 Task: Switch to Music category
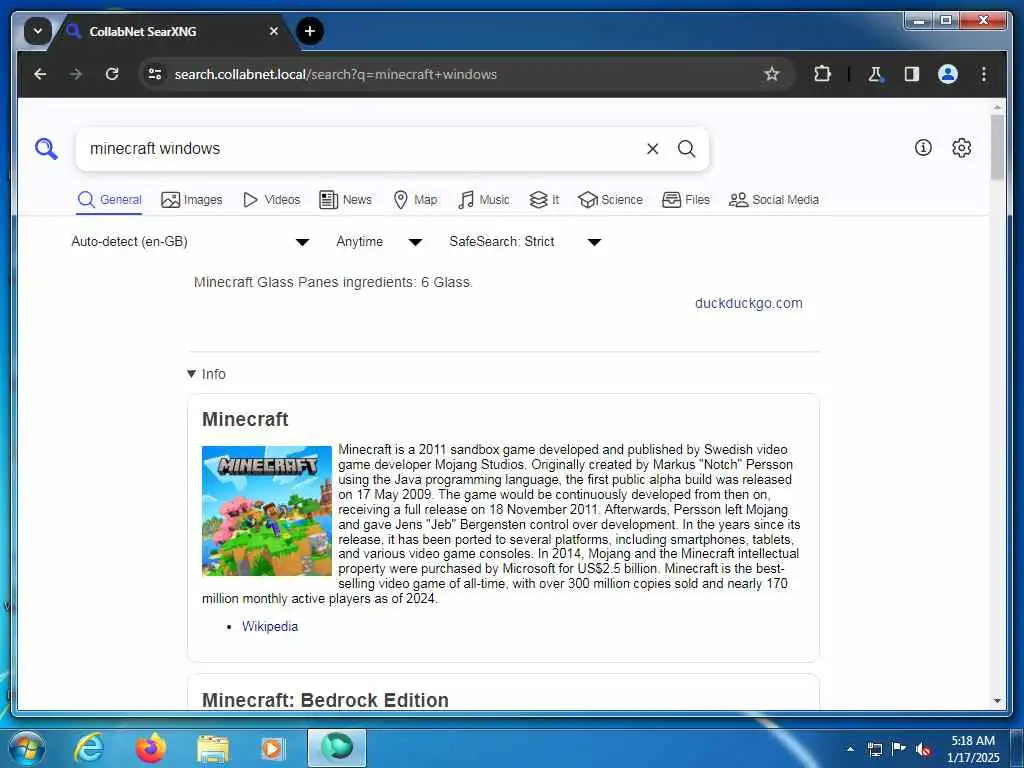(483, 200)
